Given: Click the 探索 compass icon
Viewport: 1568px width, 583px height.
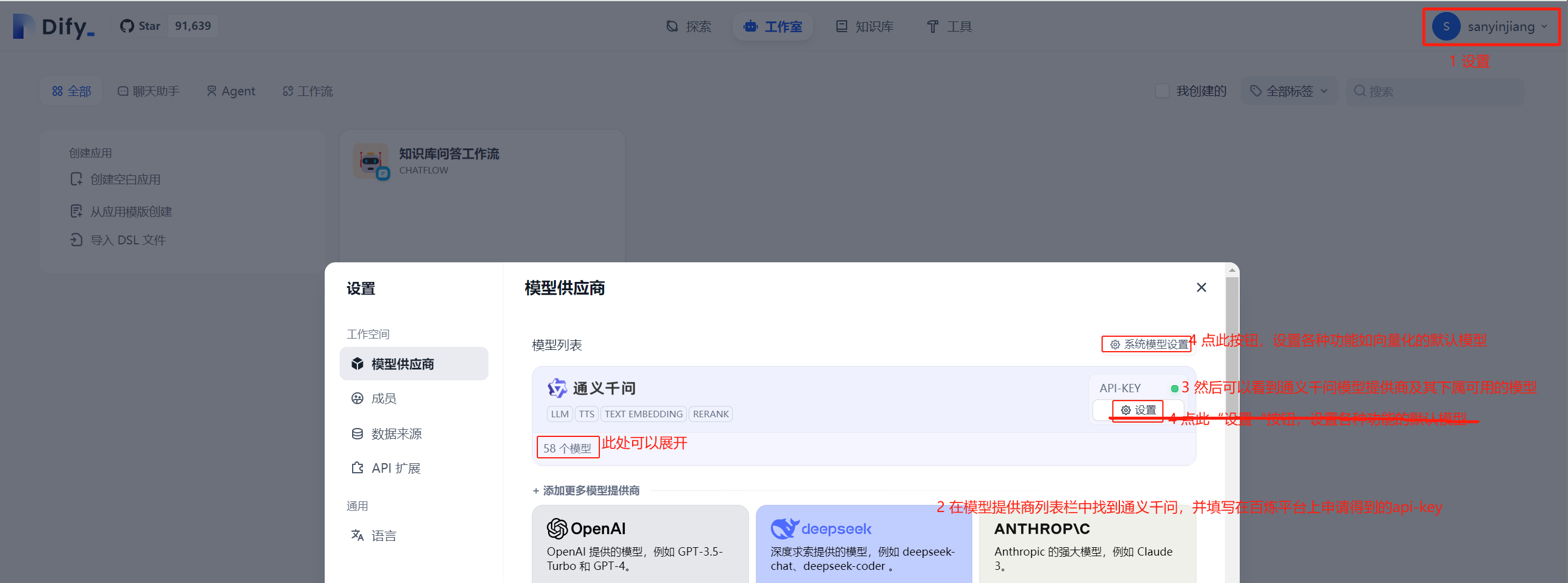Looking at the screenshot, I should click(x=672, y=26).
